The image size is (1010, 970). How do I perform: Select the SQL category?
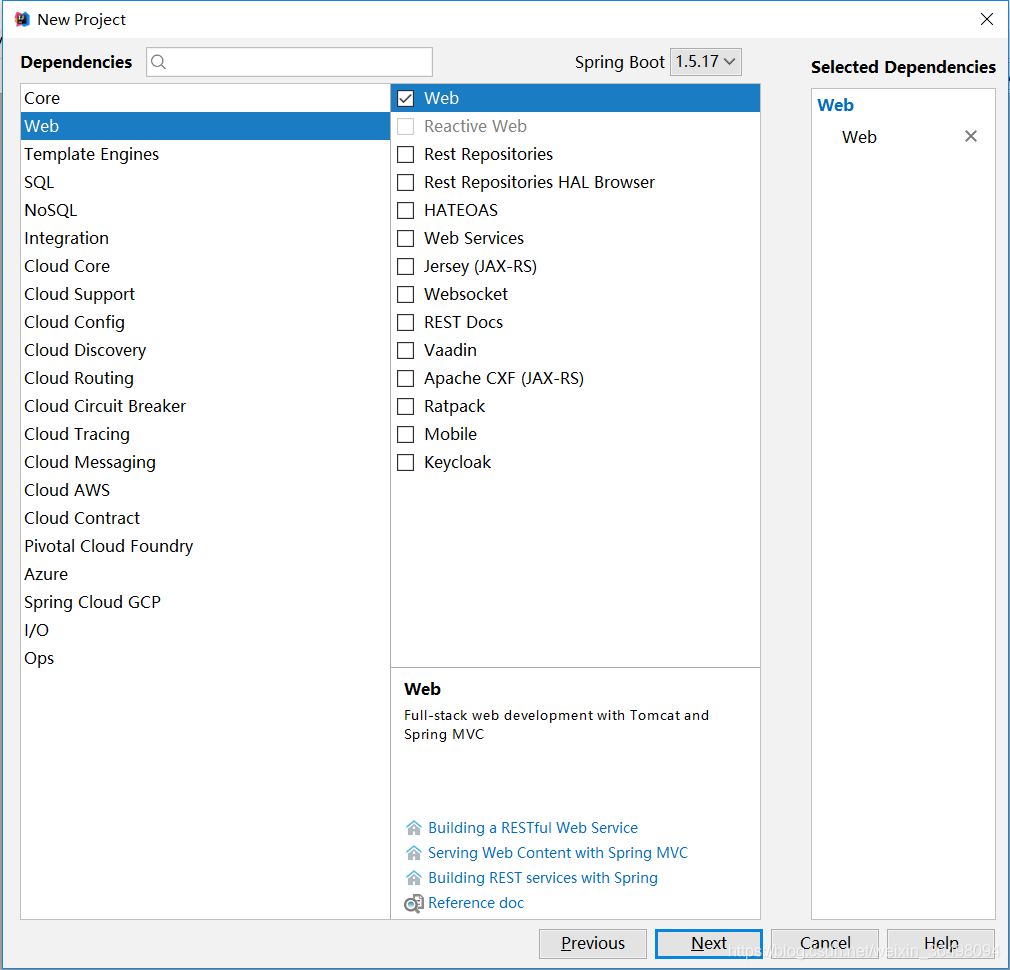point(205,182)
